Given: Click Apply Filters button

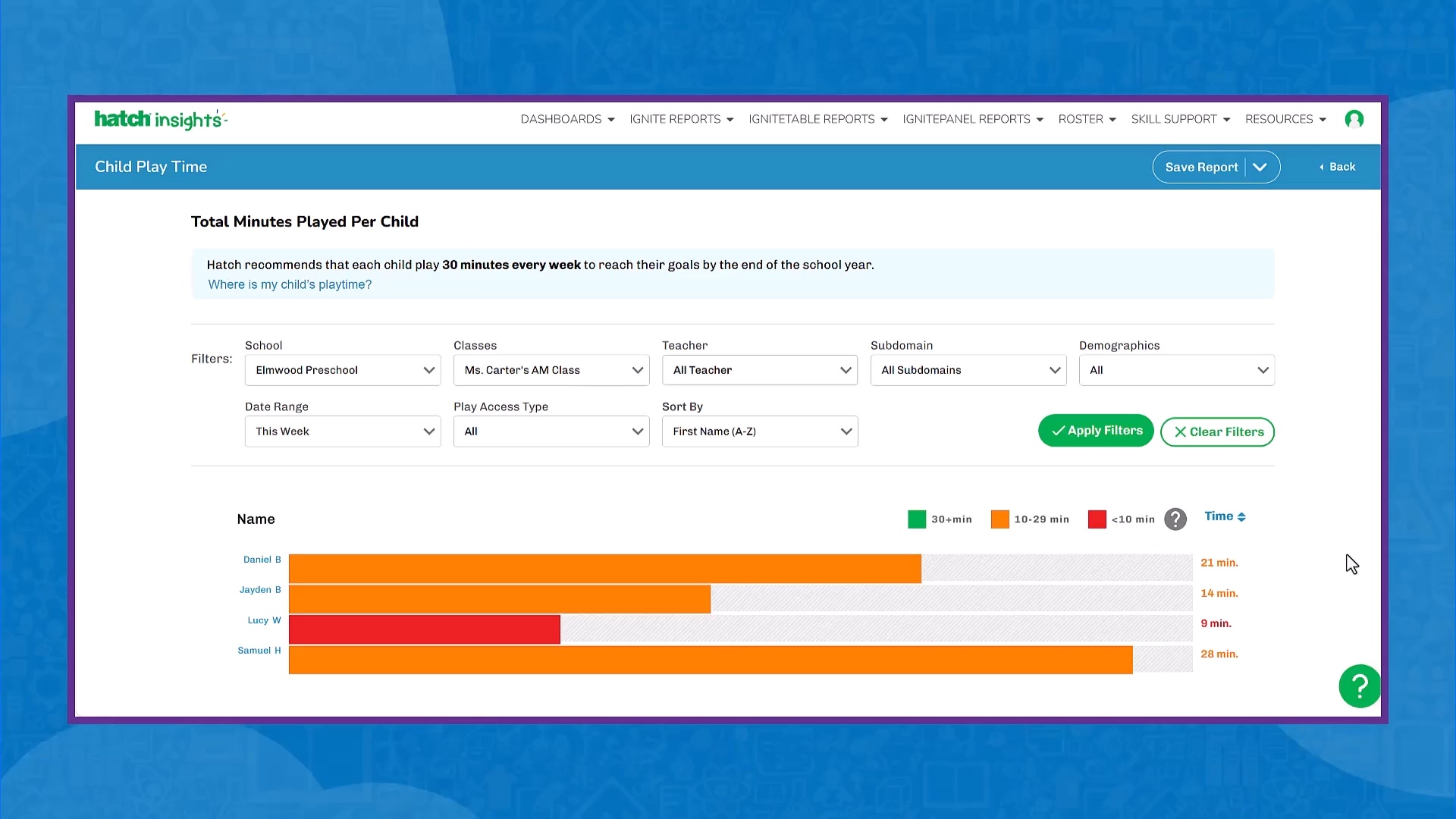Looking at the screenshot, I should 1096,431.
